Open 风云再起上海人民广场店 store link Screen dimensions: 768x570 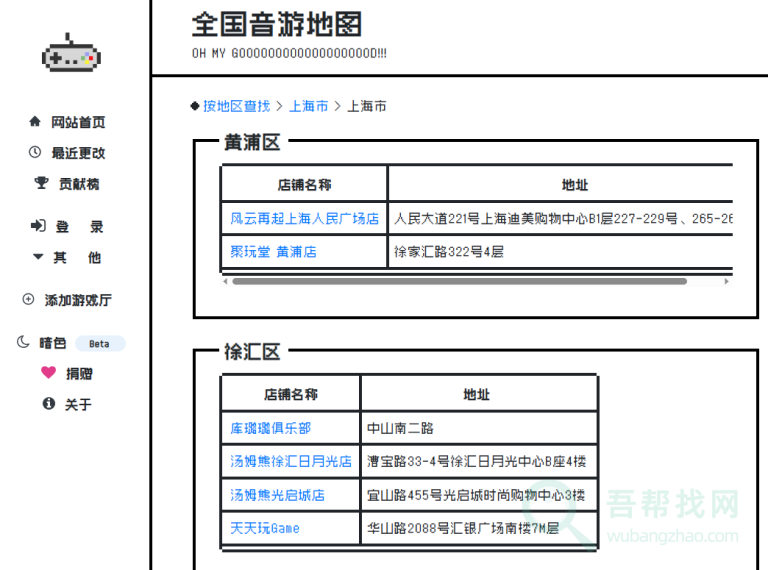pos(304,218)
